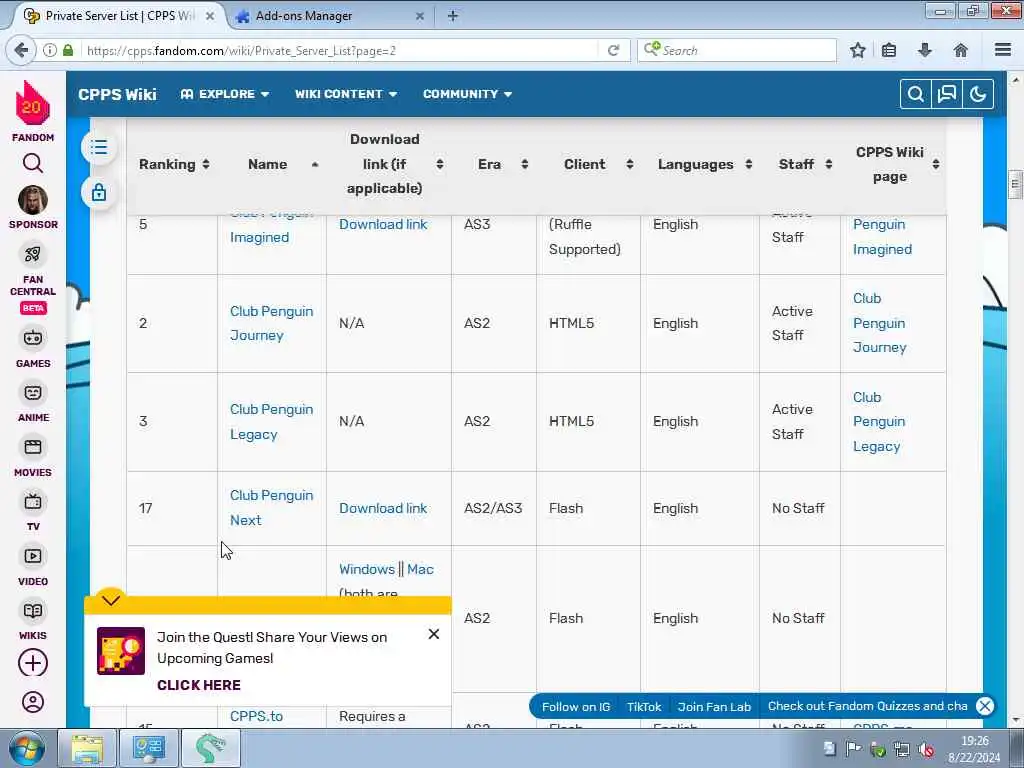This screenshot has height=768, width=1024.
Task: Click CLICK HERE in quest popup
Action: 199,685
